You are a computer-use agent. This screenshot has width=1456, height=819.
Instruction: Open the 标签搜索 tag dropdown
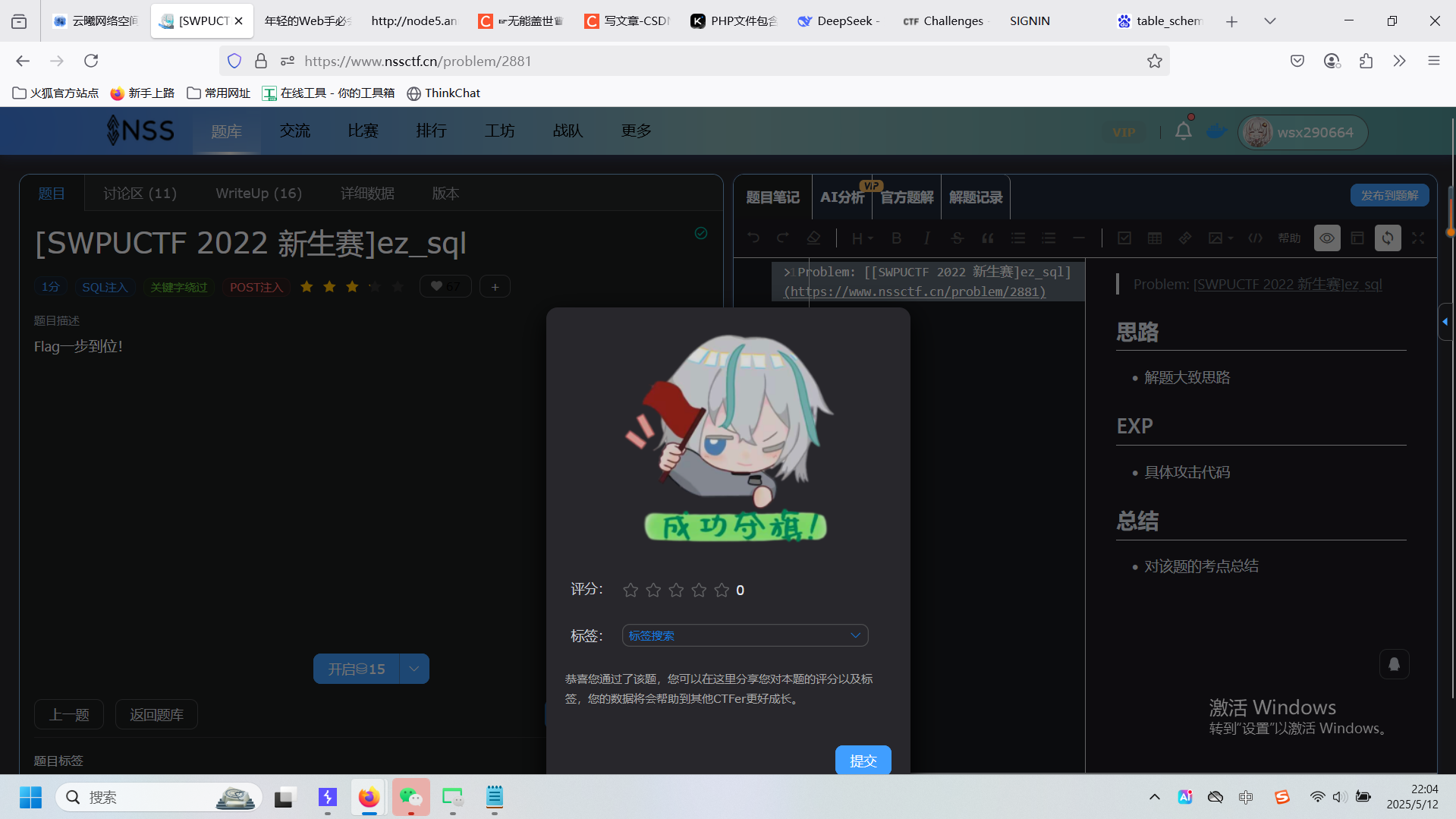coord(745,635)
